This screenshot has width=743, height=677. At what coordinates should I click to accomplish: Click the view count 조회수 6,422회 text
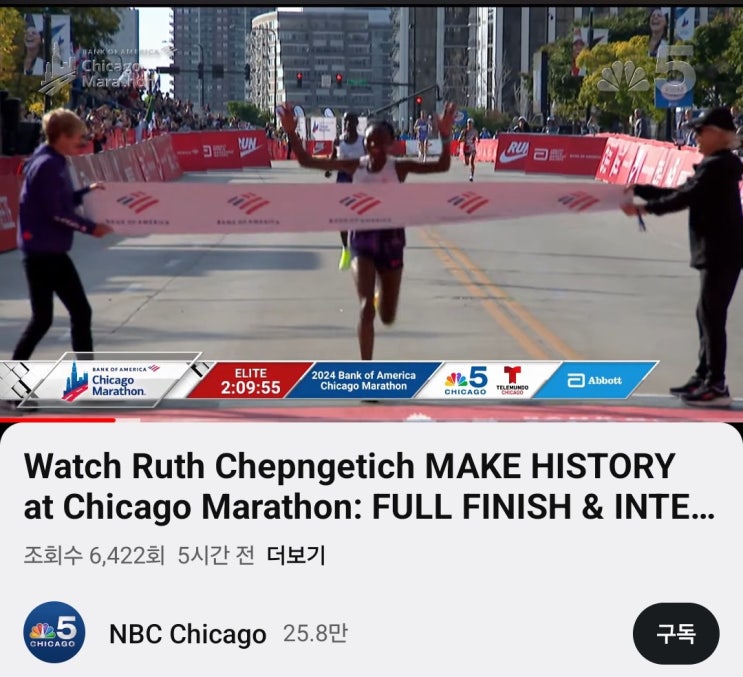point(94,555)
